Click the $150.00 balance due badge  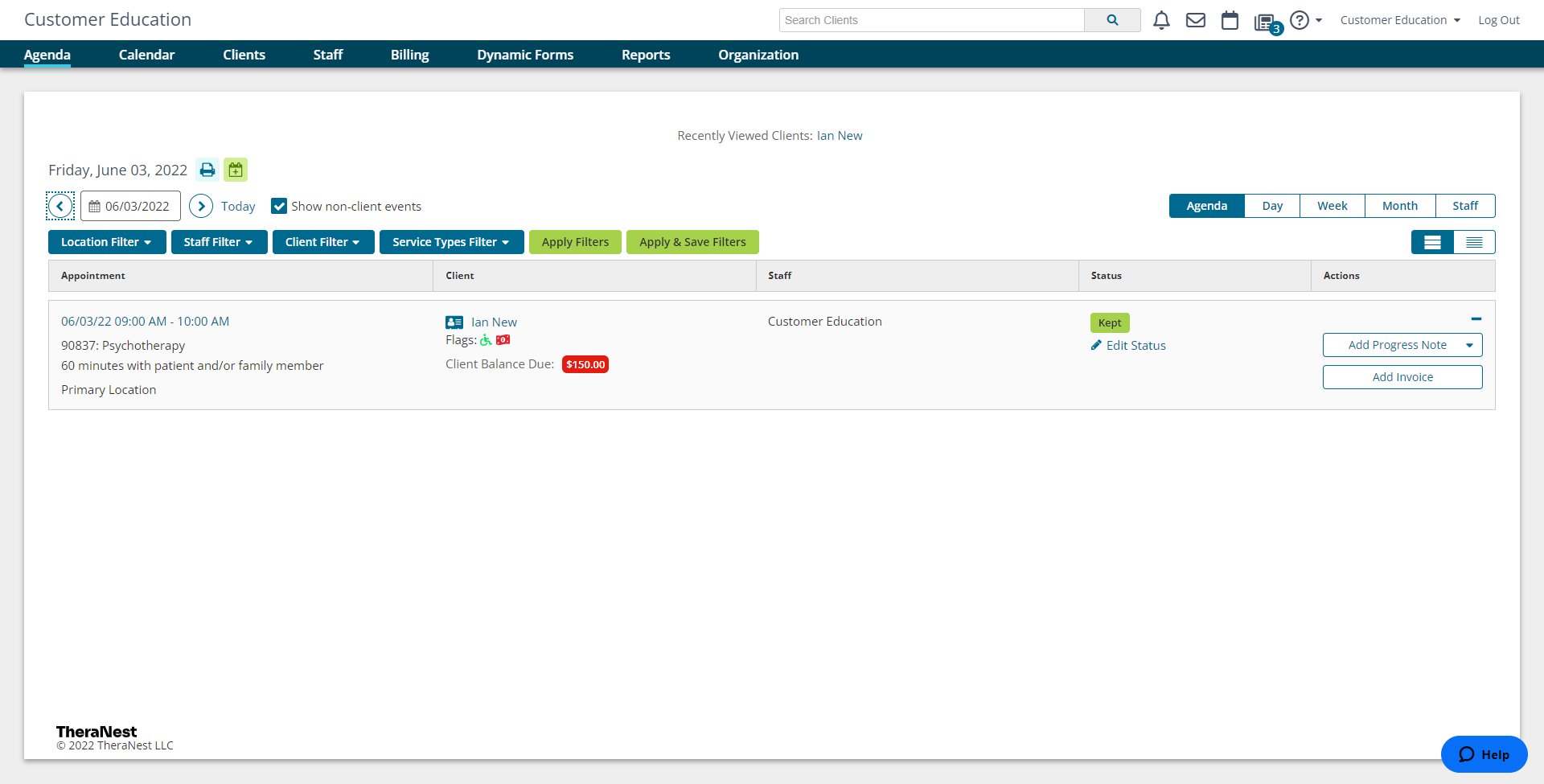tap(585, 364)
